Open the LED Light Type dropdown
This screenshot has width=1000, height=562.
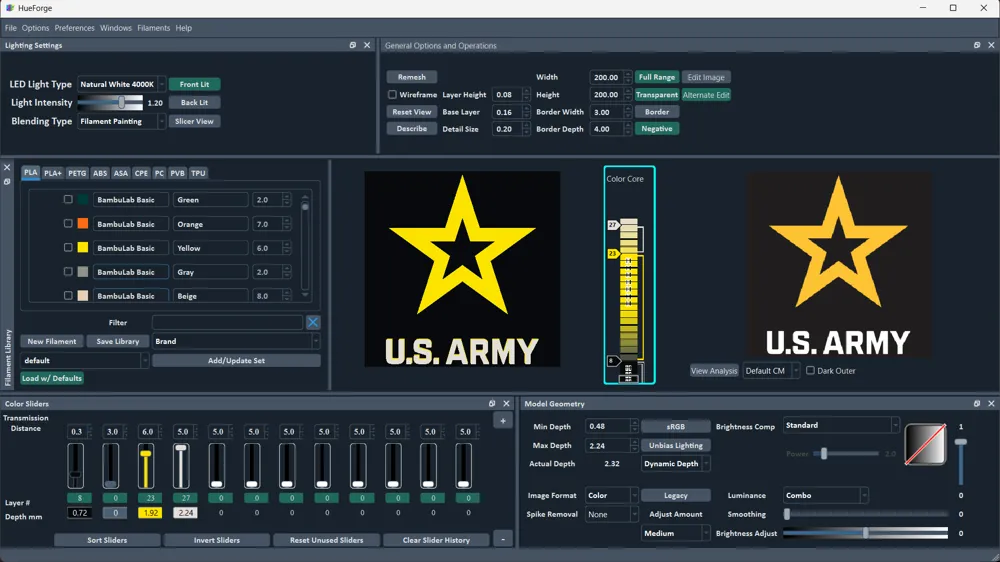click(121, 84)
